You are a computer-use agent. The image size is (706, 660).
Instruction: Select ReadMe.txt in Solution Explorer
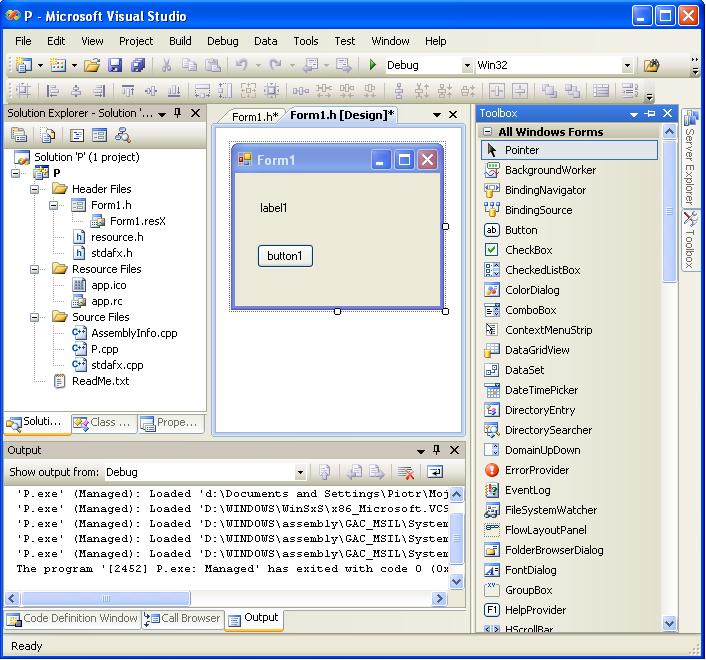(x=100, y=381)
